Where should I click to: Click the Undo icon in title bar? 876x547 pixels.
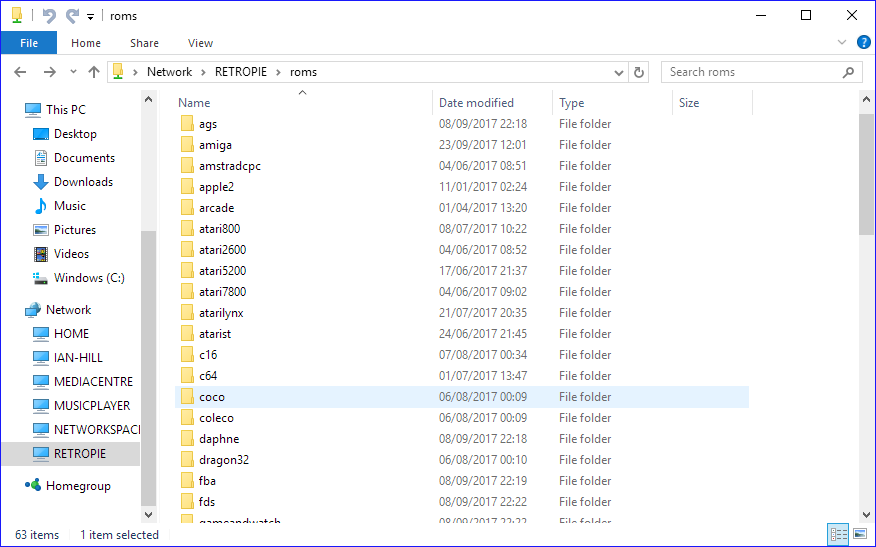(50, 16)
